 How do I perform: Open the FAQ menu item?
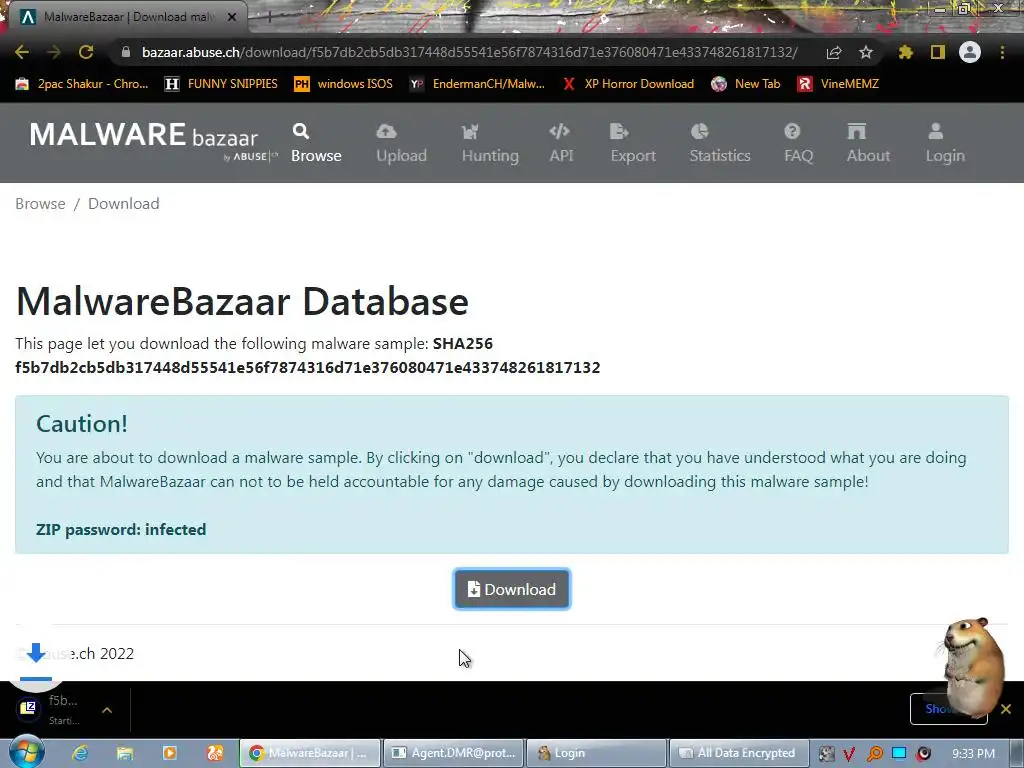point(798,143)
